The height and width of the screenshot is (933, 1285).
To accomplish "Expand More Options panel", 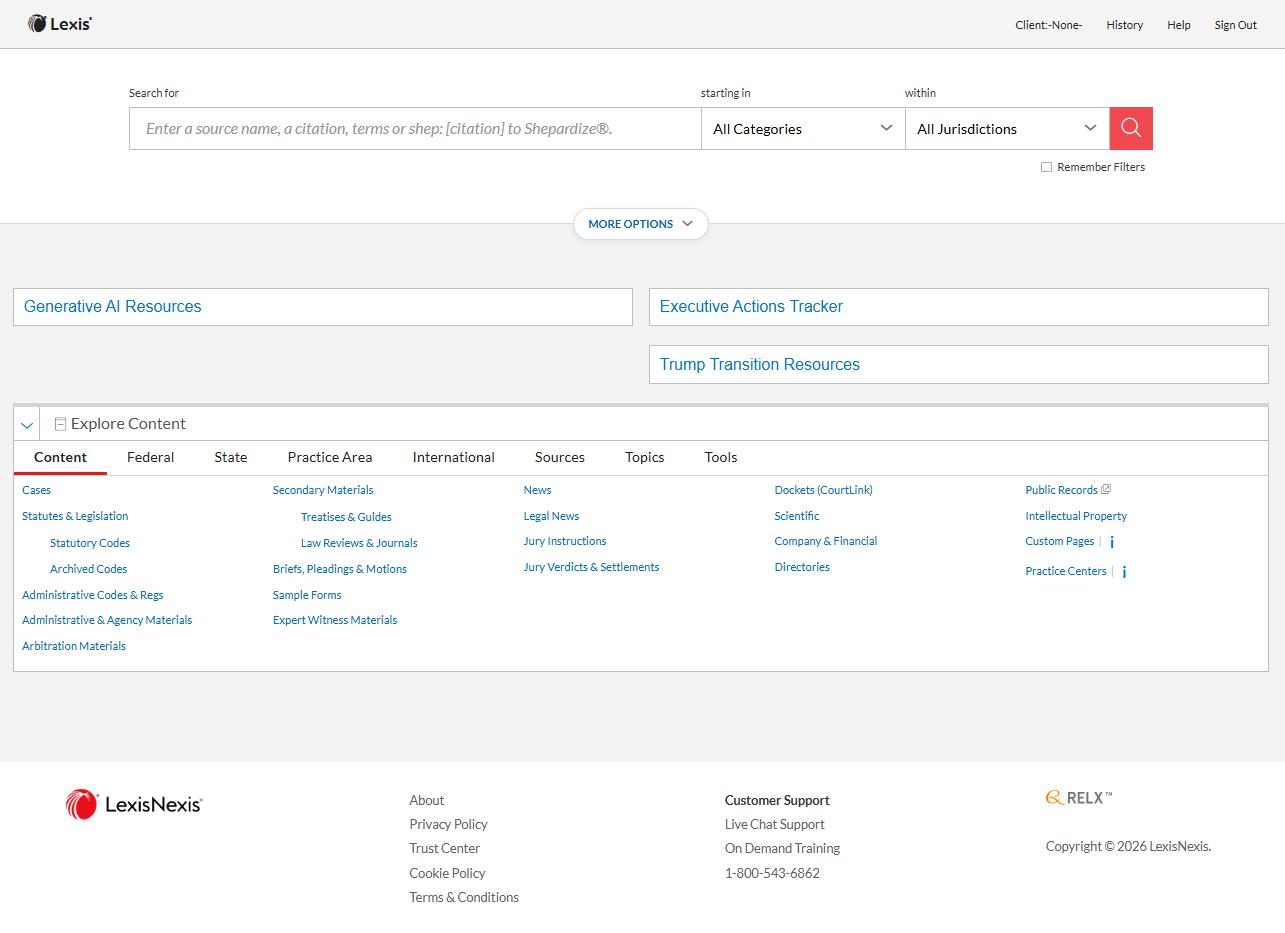I will tap(640, 224).
